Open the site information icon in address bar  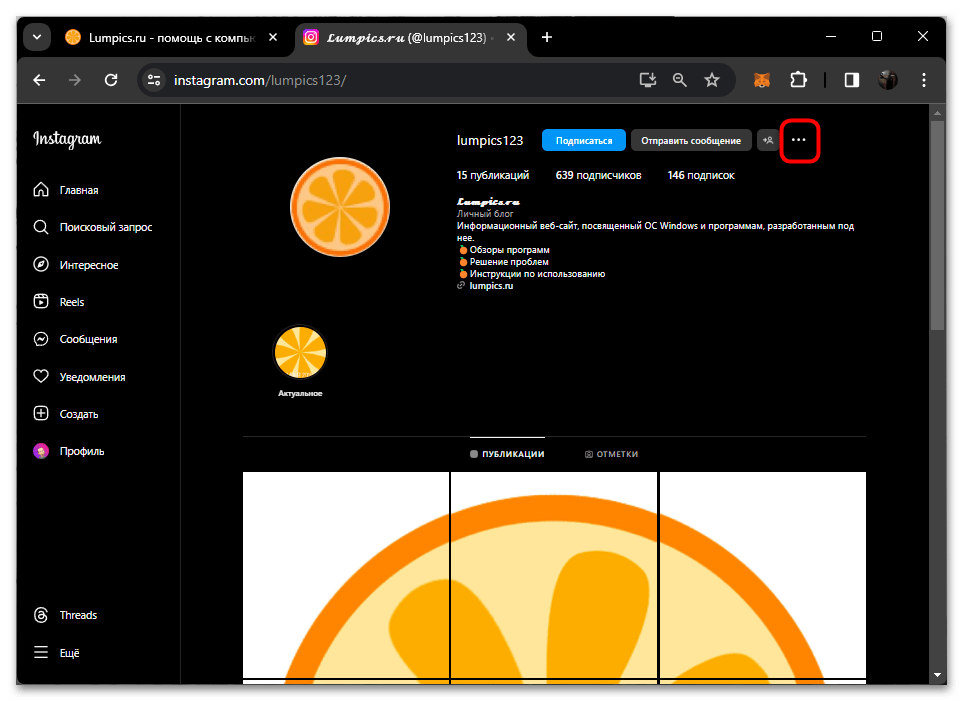154,80
